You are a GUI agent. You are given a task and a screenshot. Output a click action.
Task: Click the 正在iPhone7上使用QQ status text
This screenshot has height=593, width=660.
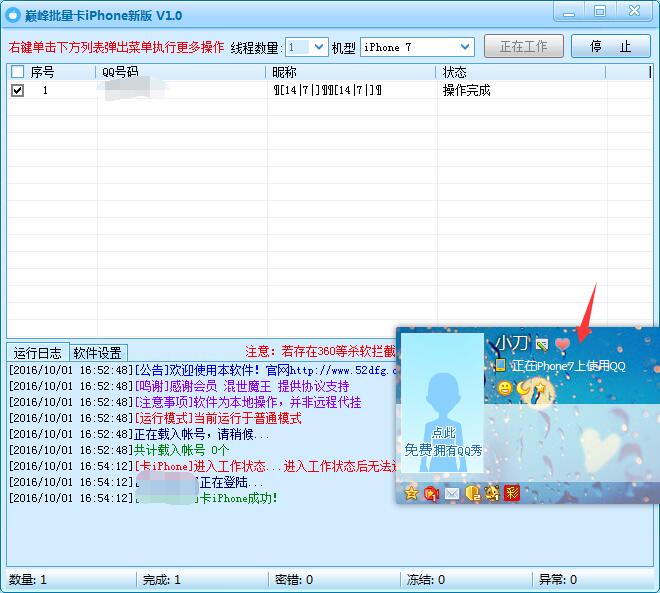(568, 366)
